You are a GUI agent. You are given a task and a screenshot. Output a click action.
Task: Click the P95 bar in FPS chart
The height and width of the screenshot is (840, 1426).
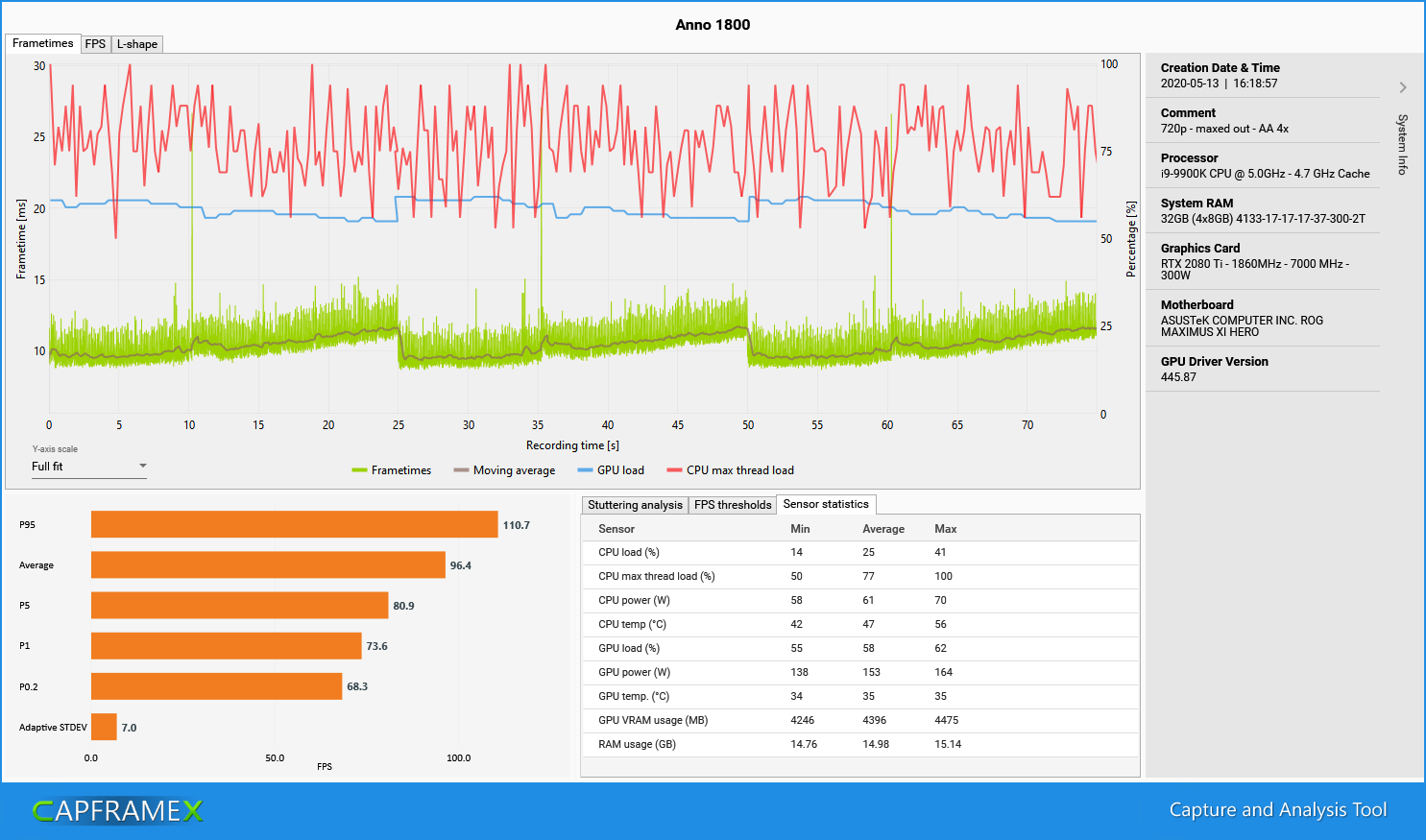click(295, 524)
